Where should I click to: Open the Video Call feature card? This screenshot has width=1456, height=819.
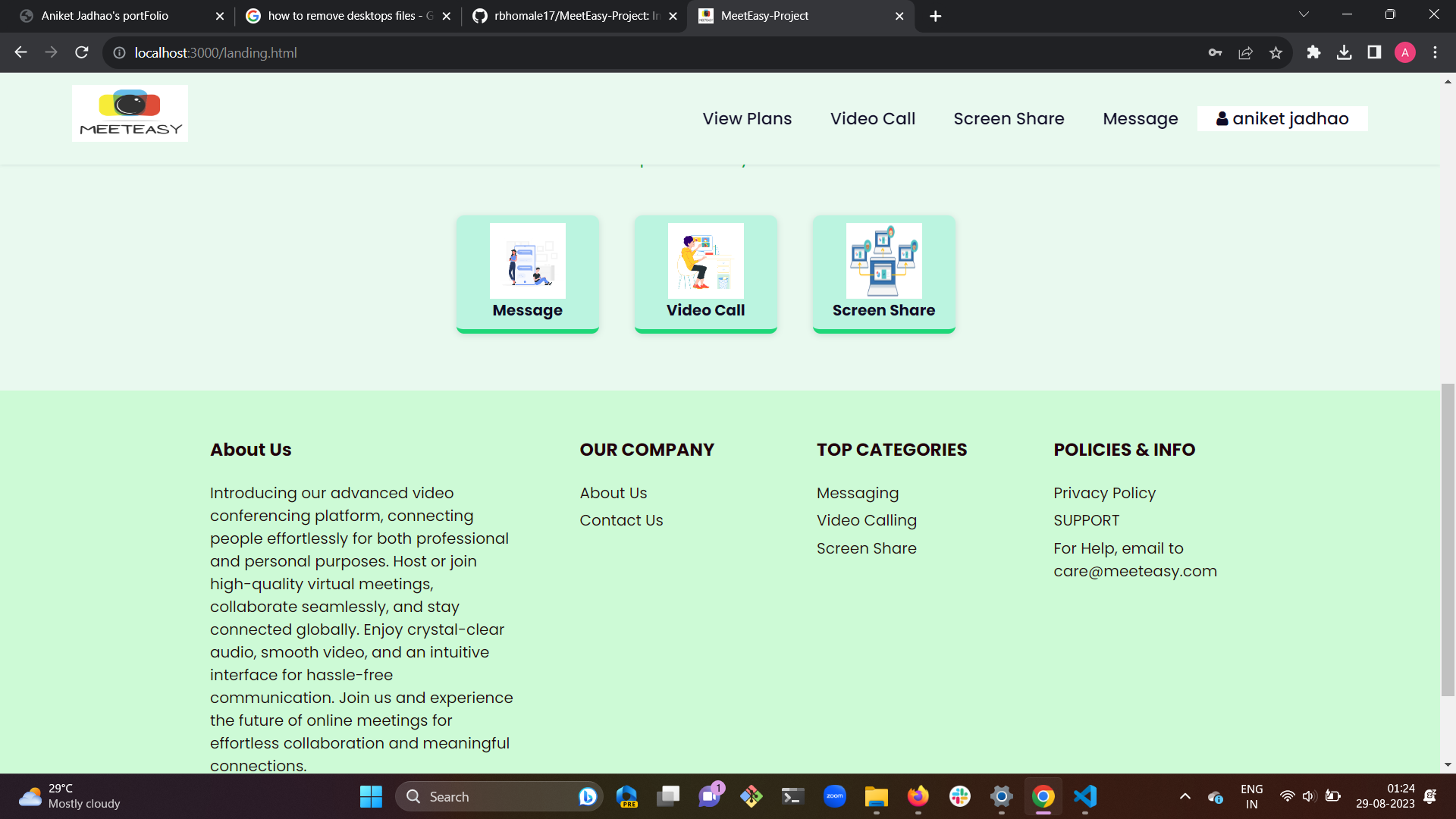click(x=705, y=273)
